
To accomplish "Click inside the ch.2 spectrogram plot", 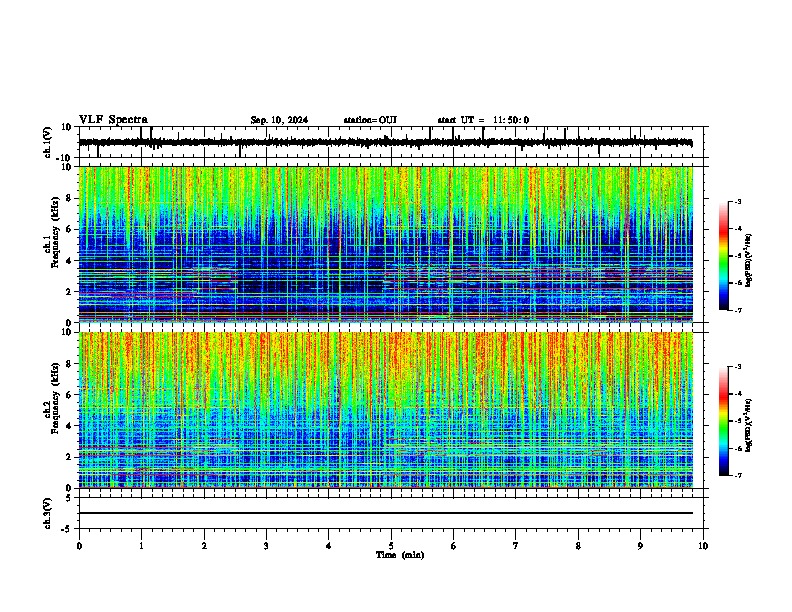I will [385, 410].
